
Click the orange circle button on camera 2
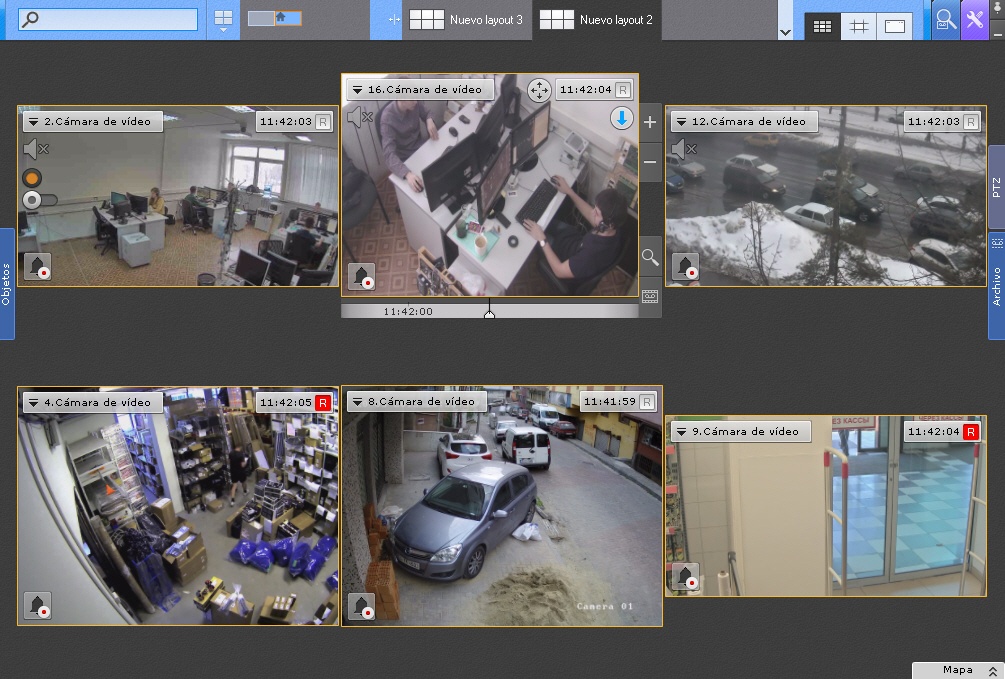tap(32, 178)
